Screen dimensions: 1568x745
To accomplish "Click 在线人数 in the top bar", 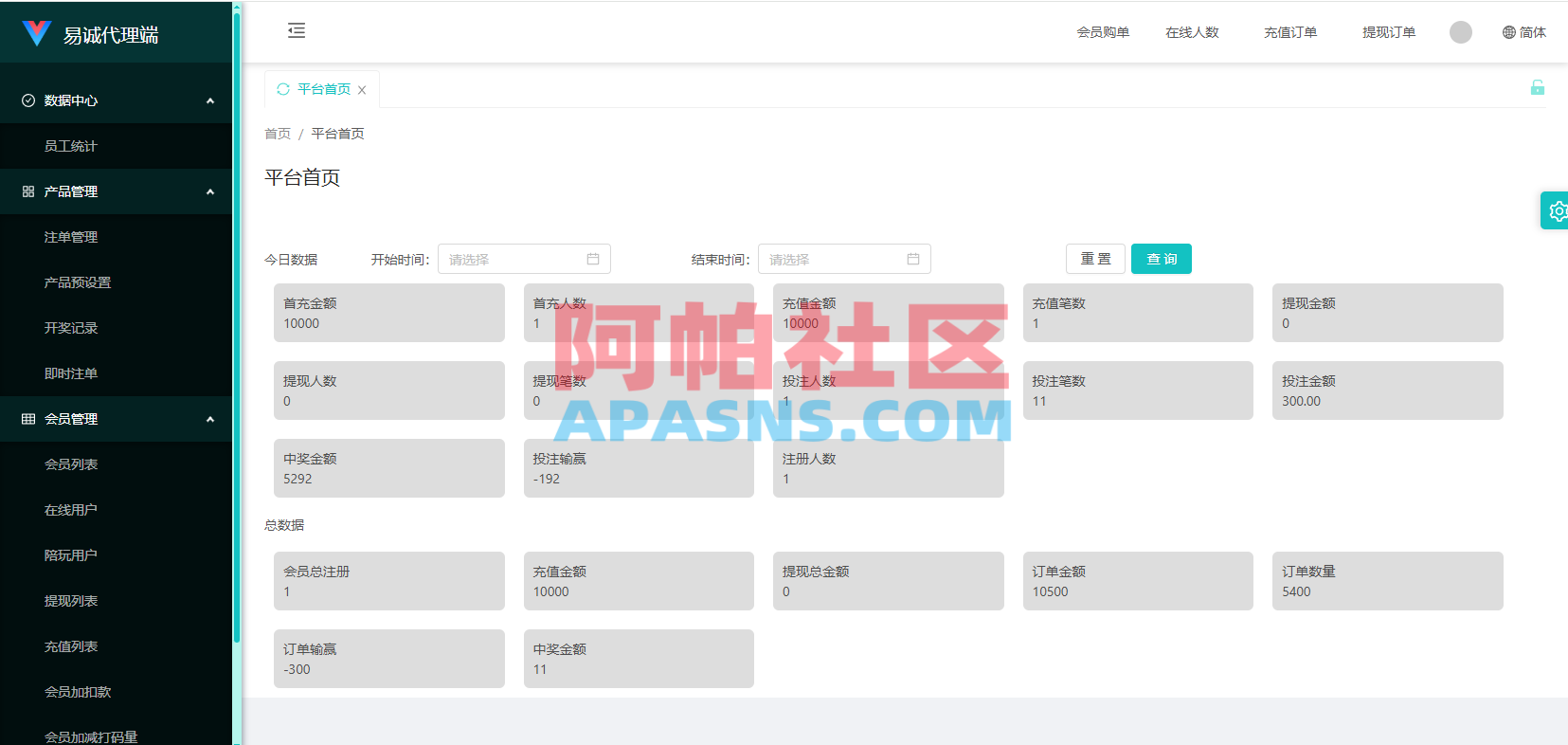I will 1192,32.
